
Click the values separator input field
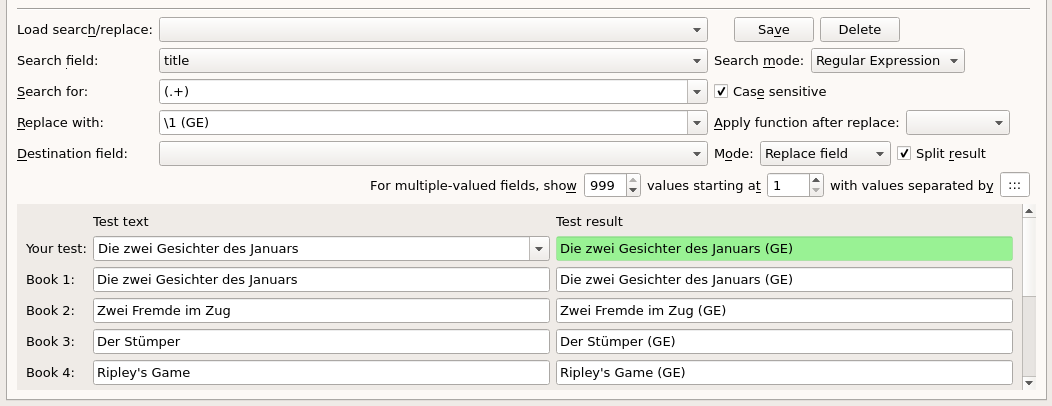pos(1013,185)
